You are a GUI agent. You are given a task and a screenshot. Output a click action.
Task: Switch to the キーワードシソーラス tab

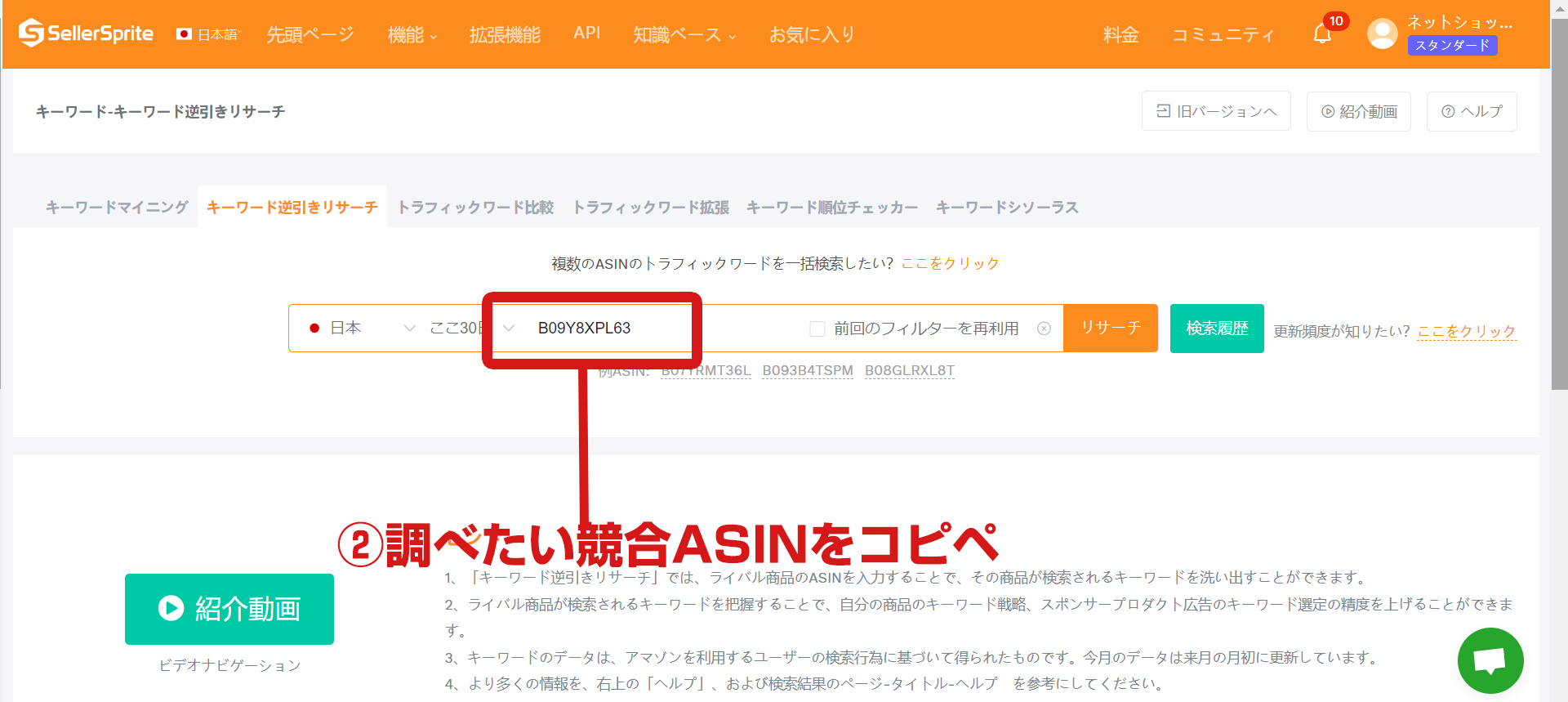coord(1007,208)
